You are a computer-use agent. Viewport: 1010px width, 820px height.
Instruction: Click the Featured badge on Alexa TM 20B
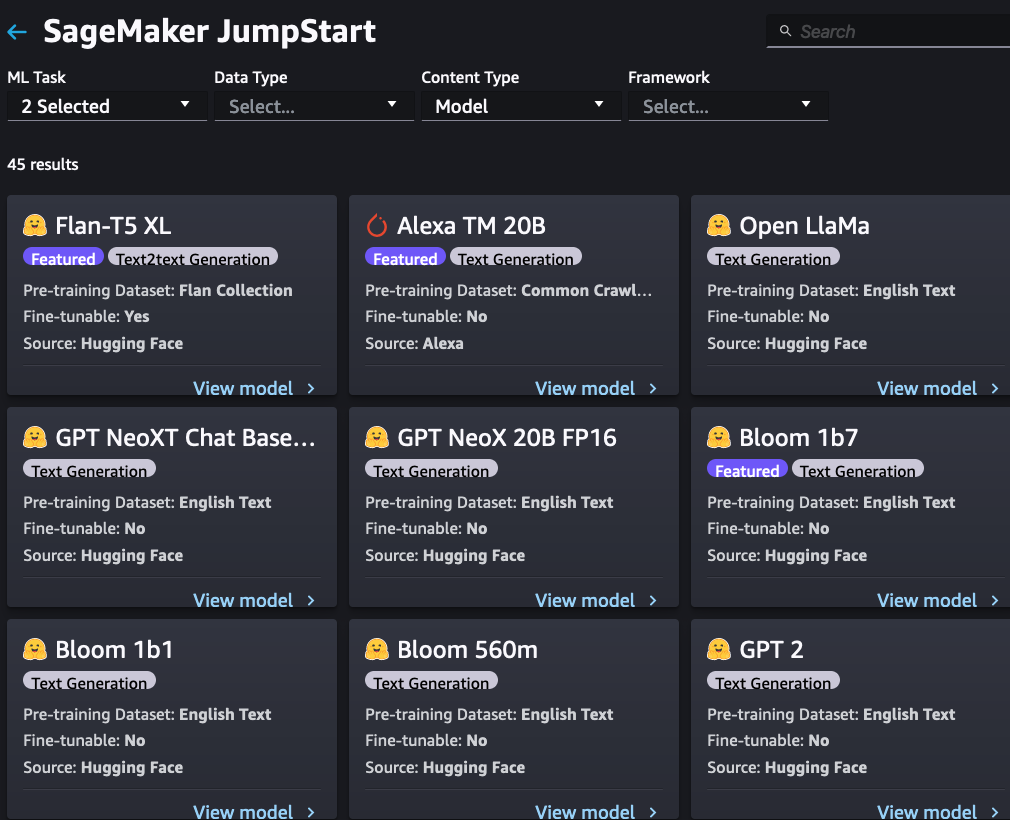click(x=405, y=257)
